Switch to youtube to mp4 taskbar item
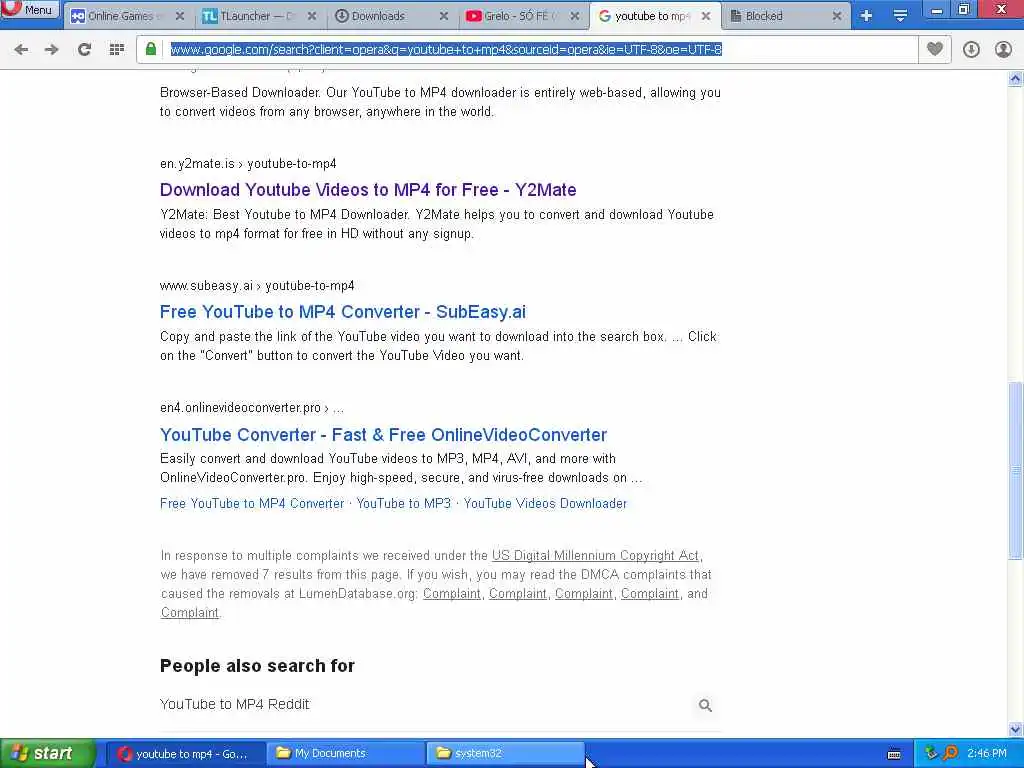This screenshot has height=768, width=1024. coord(185,754)
